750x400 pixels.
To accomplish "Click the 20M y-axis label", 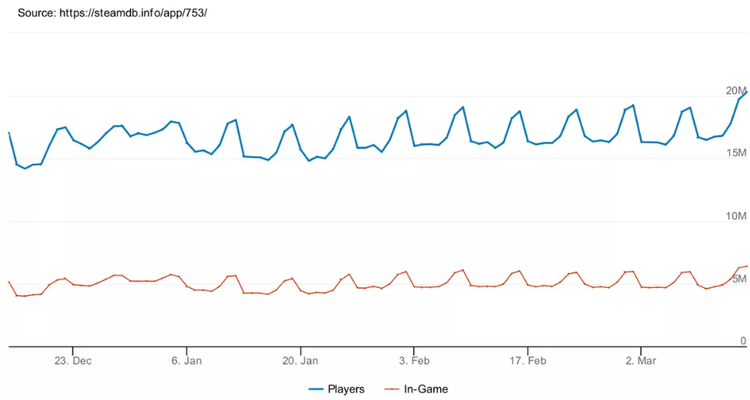I will [736, 90].
